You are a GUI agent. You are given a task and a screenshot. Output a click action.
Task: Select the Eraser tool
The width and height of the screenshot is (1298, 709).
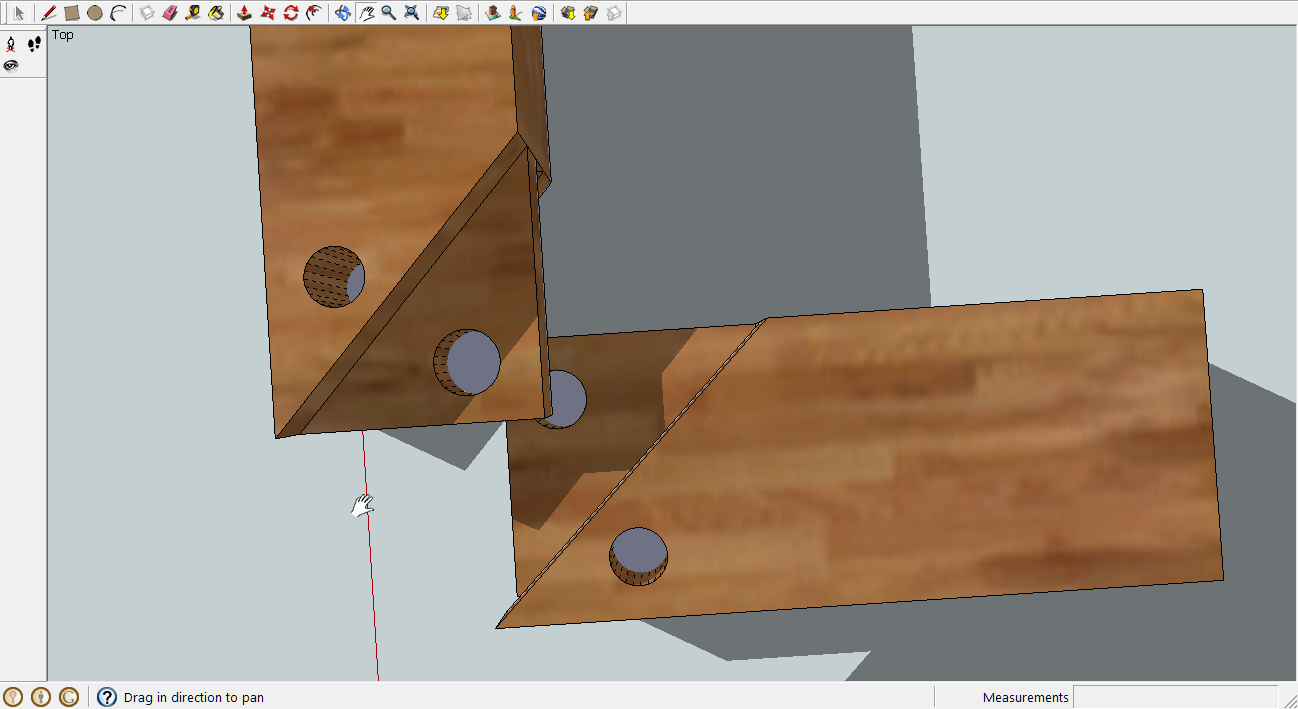(x=170, y=13)
